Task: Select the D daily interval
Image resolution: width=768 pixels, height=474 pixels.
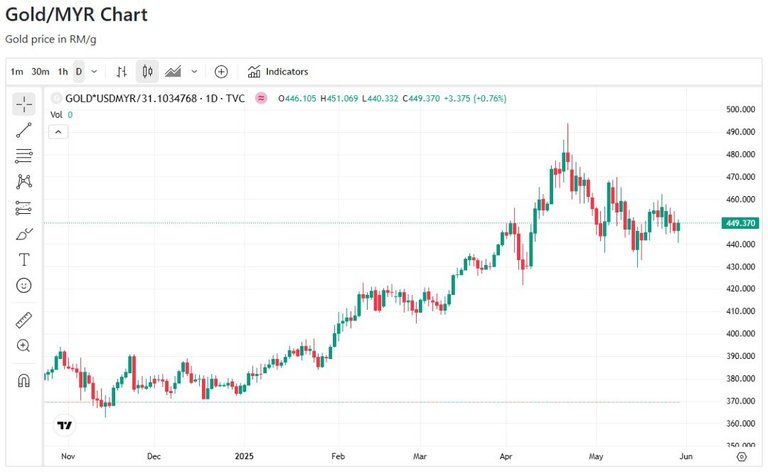Action: coord(78,71)
